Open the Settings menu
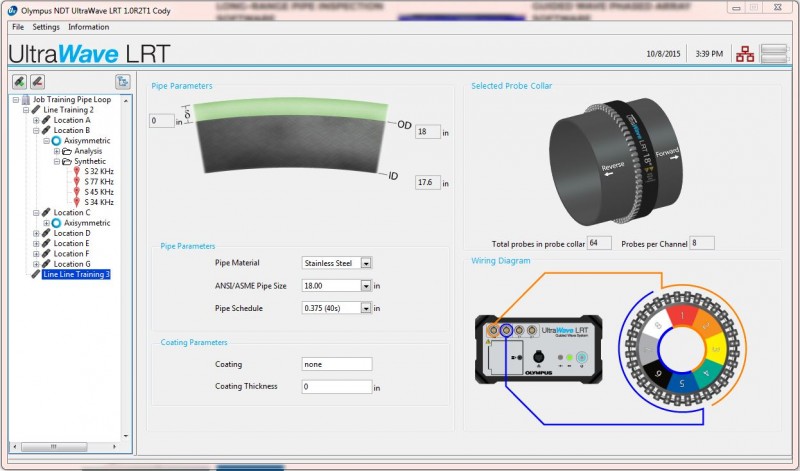This screenshot has width=800, height=471. pyautogui.click(x=46, y=27)
